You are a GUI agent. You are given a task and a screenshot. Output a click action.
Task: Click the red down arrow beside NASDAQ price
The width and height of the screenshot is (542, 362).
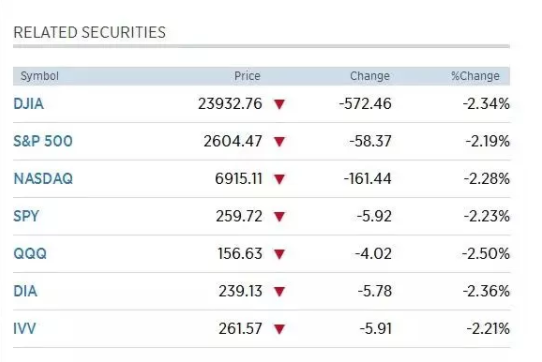pyautogui.click(x=279, y=179)
